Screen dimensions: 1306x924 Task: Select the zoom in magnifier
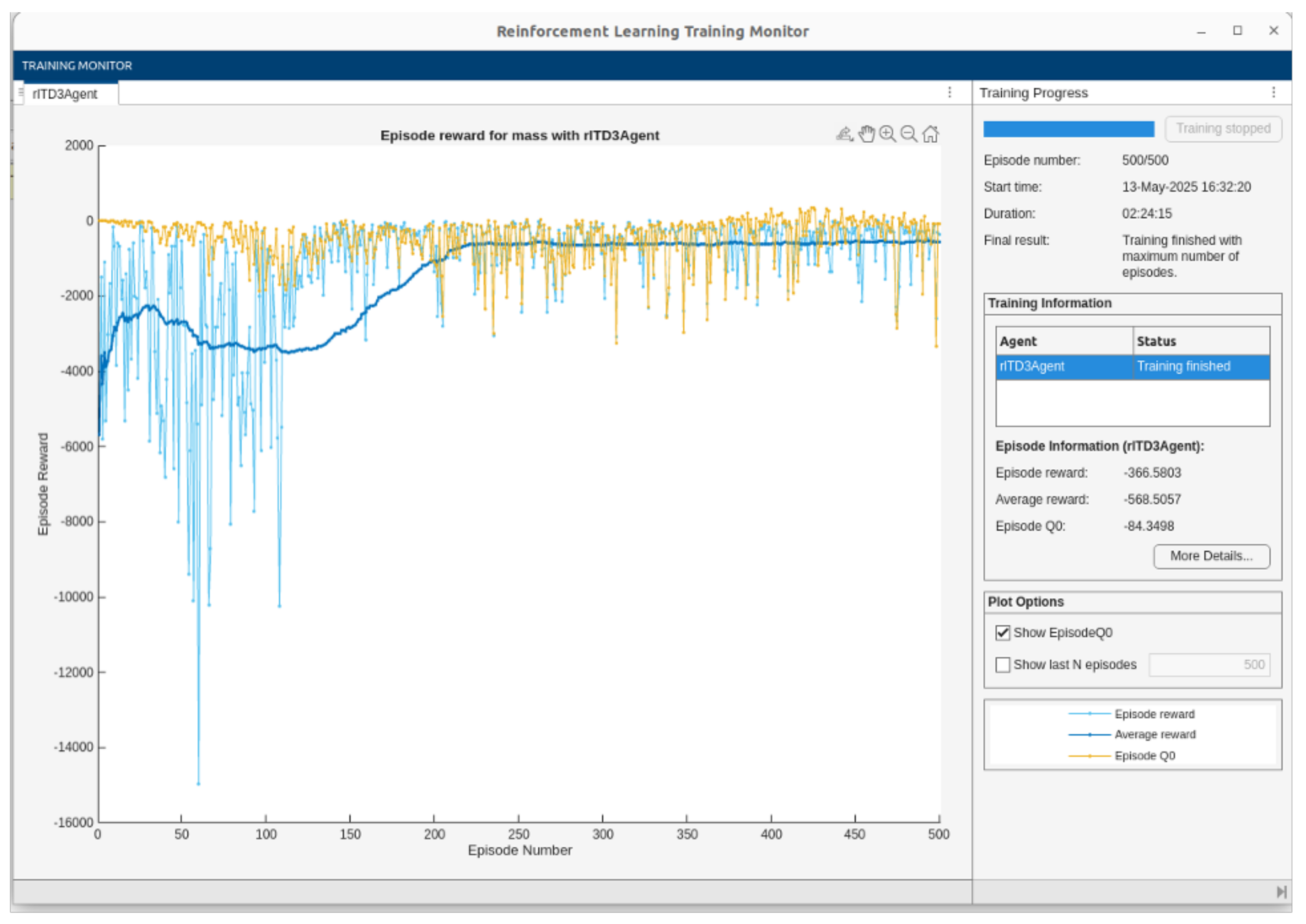[887, 134]
